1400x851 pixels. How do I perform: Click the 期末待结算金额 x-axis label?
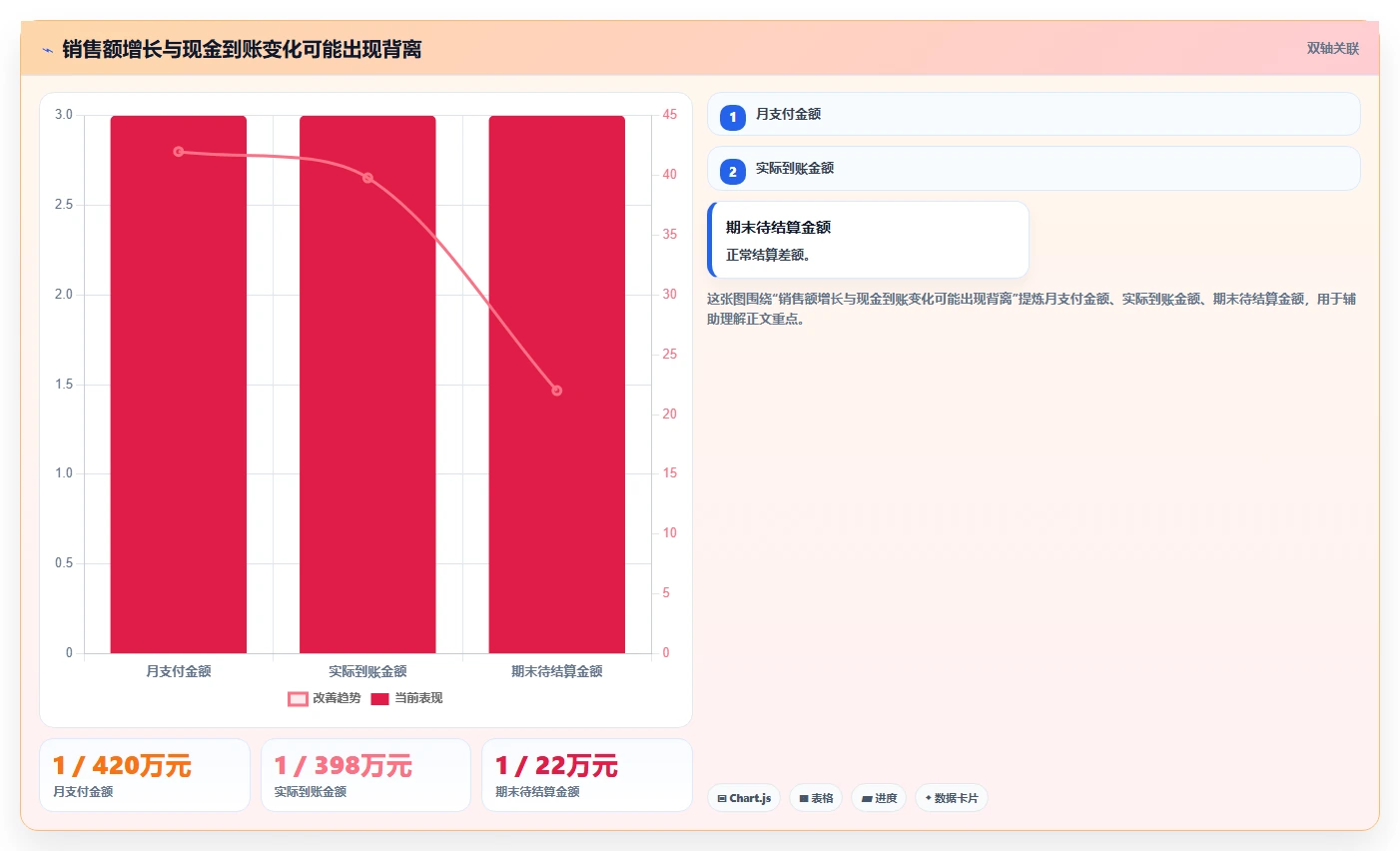tap(557, 671)
